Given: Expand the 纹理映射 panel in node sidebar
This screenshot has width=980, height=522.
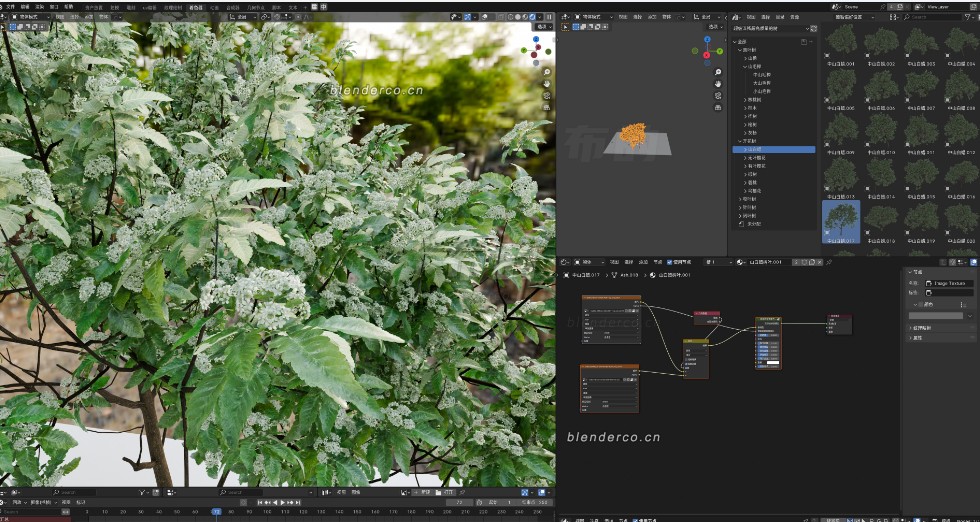Looking at the screenshot, I should [941, 328].
